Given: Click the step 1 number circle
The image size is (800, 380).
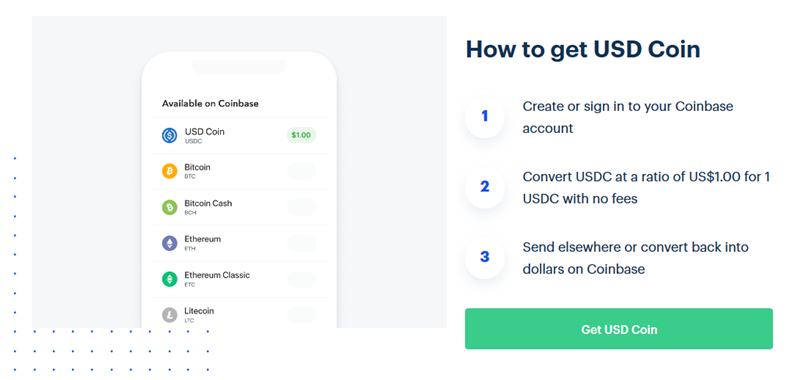Looking at the screenshot, I should point(485,117).
